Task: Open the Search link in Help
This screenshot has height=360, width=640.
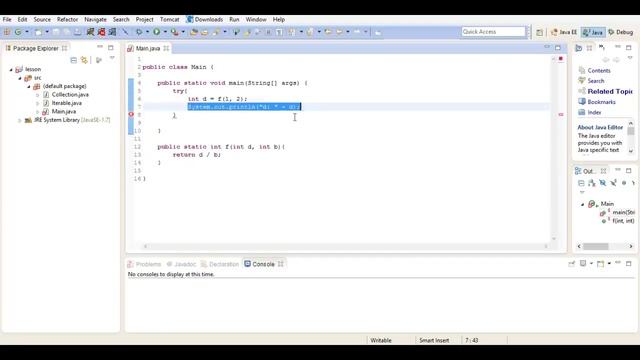Action: pyautogui.click(x=596, y=81)
